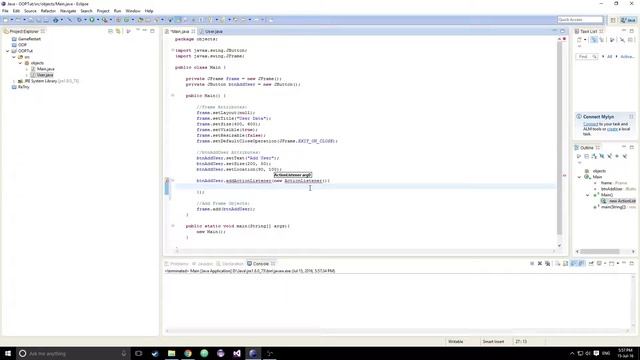
Task: Click the New file toolbar icon
Action: point(5,20)
